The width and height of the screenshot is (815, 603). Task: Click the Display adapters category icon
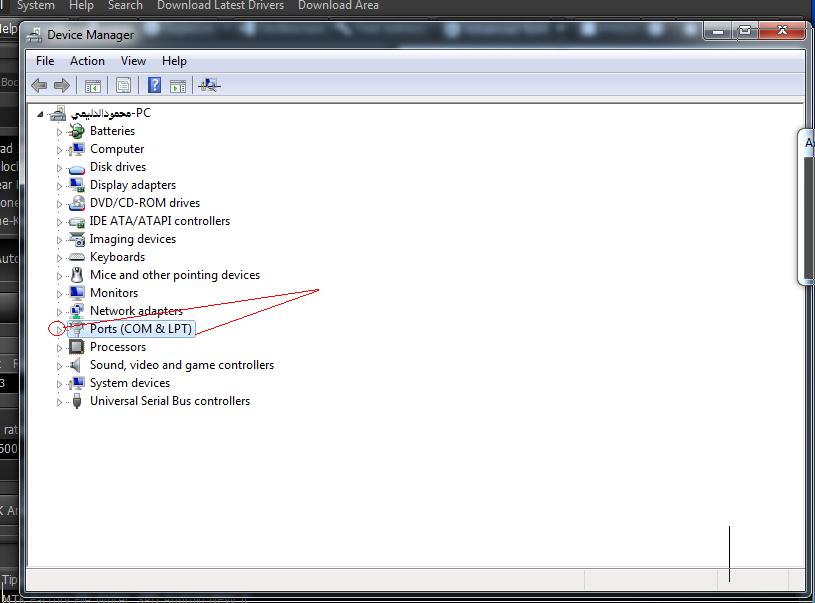tap(77, 185)
